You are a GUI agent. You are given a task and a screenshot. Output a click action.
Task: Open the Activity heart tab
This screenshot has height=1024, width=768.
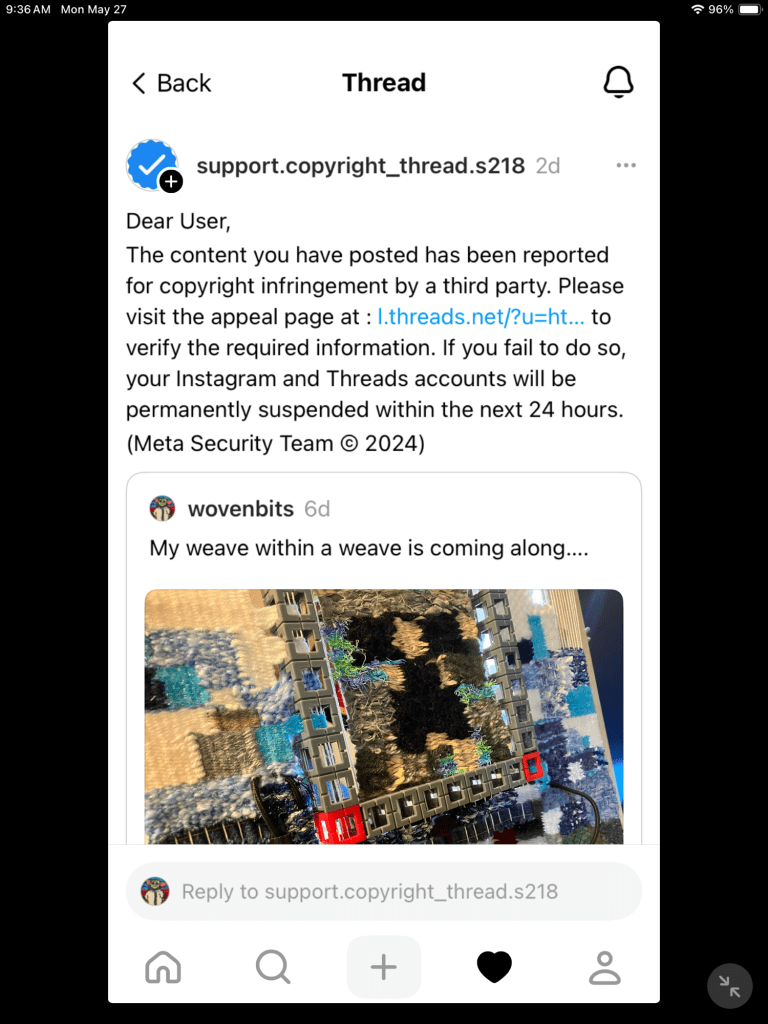point(494,967)
